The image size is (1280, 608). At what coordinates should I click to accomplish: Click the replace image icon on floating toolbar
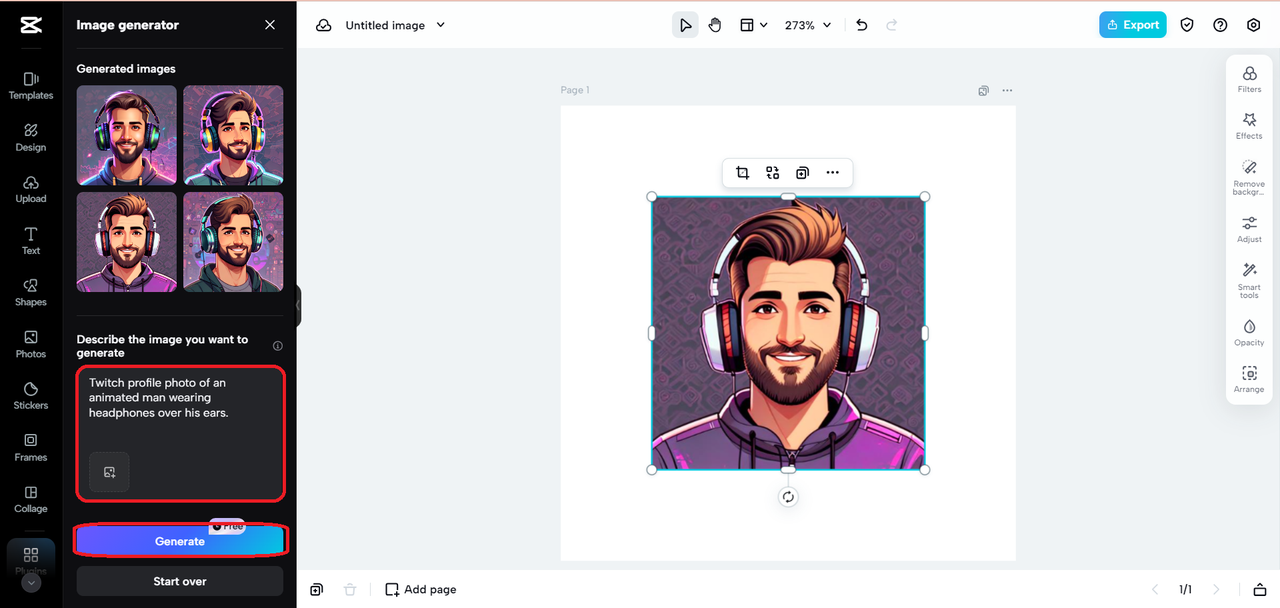(x=772, y=173)
